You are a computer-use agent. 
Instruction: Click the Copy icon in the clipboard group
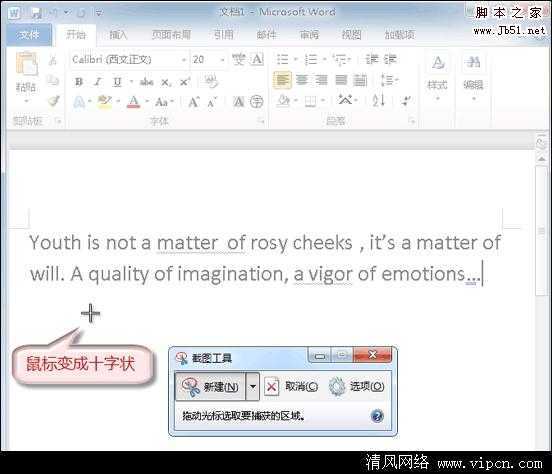coord(53,81)
